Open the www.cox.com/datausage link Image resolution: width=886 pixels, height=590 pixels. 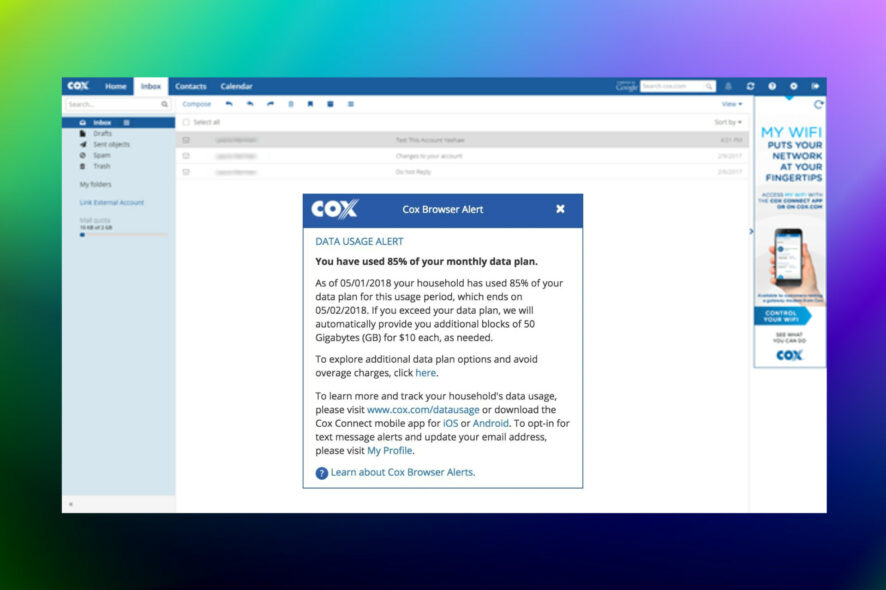point(423,410)
